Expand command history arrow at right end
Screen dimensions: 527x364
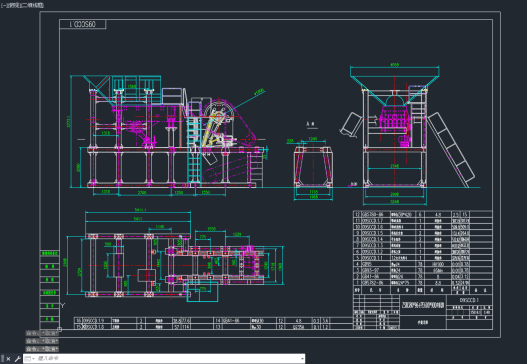point(302,359)
